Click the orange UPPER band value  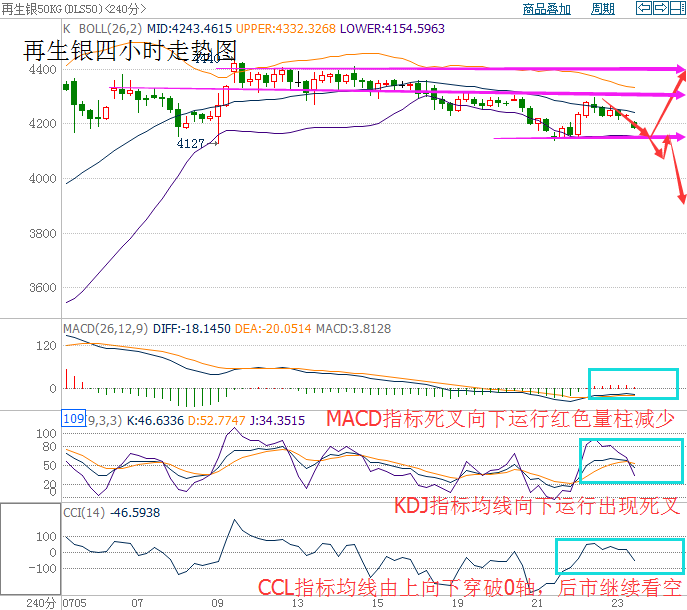coord(287,29)
